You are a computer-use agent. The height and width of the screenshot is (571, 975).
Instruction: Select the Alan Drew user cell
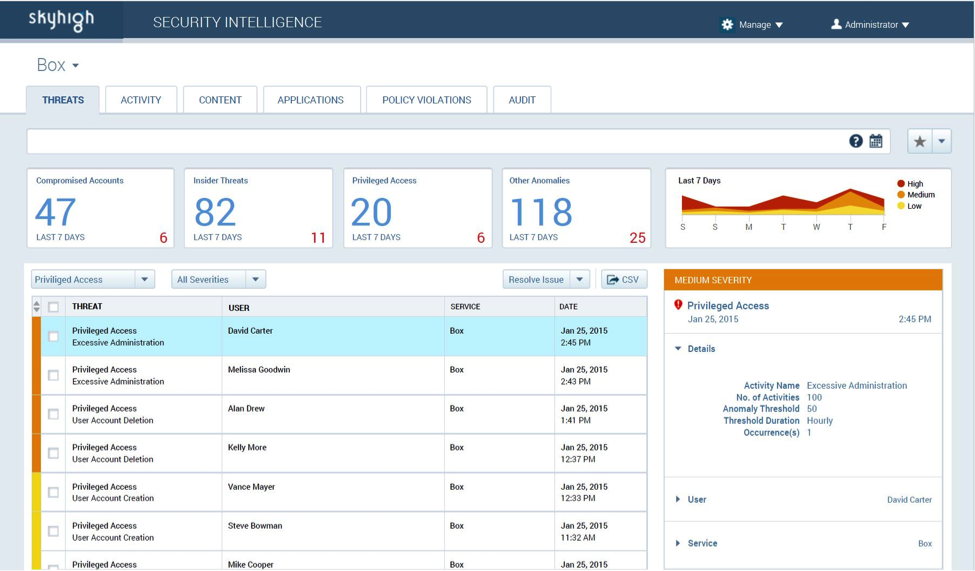tap(333, 414)
